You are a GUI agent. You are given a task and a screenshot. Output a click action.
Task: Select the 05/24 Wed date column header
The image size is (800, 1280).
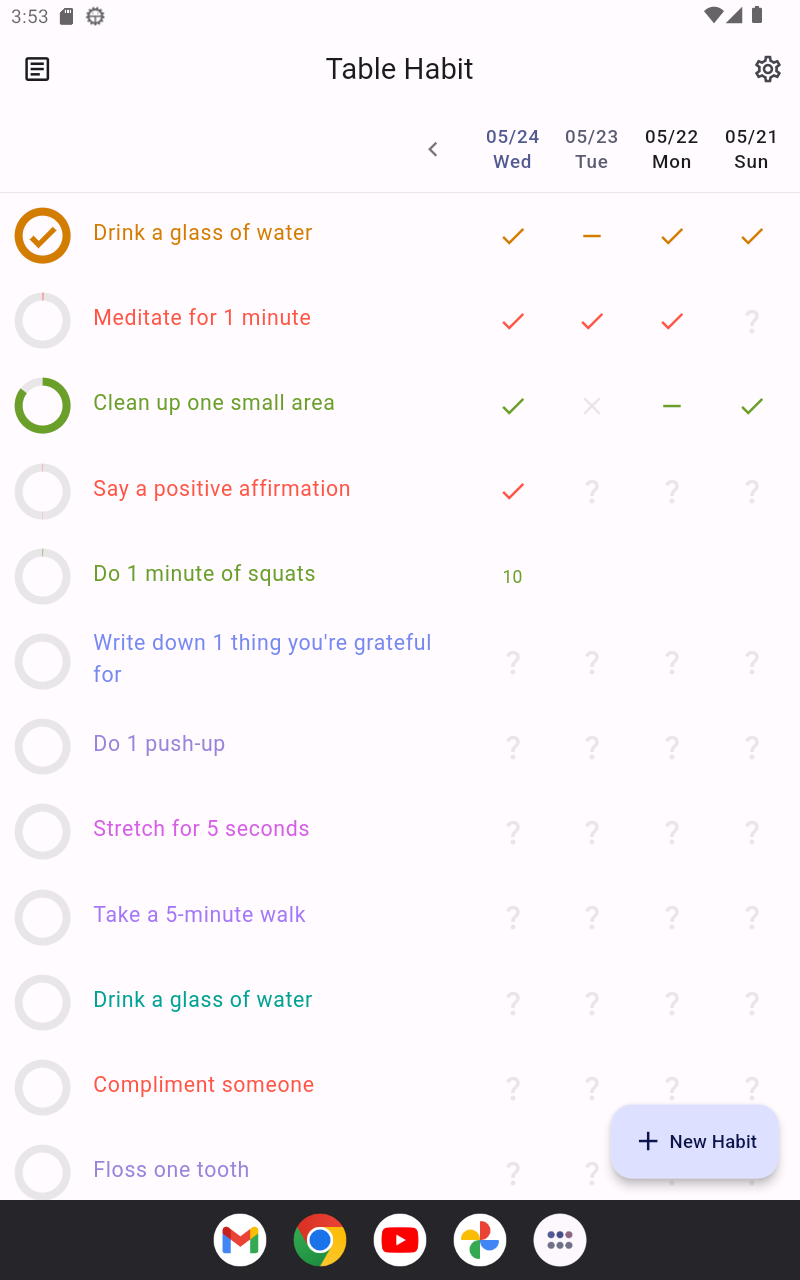tap(513, 149)
